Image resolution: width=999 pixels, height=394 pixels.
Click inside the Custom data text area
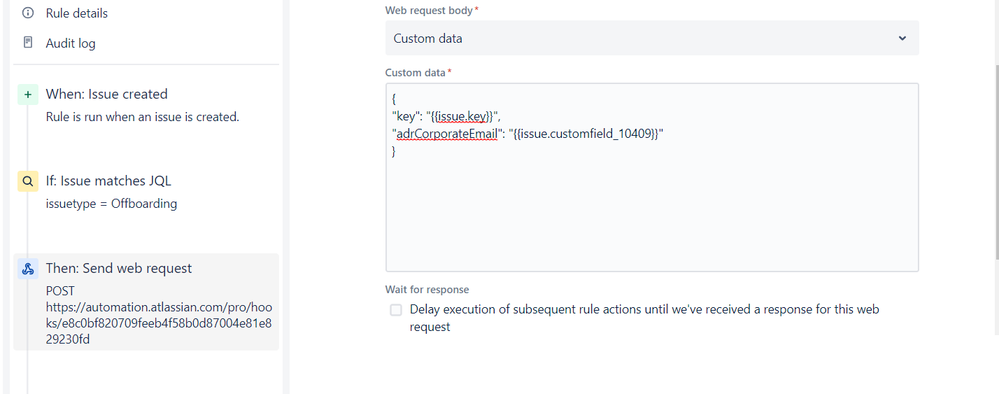click(652, 177)
